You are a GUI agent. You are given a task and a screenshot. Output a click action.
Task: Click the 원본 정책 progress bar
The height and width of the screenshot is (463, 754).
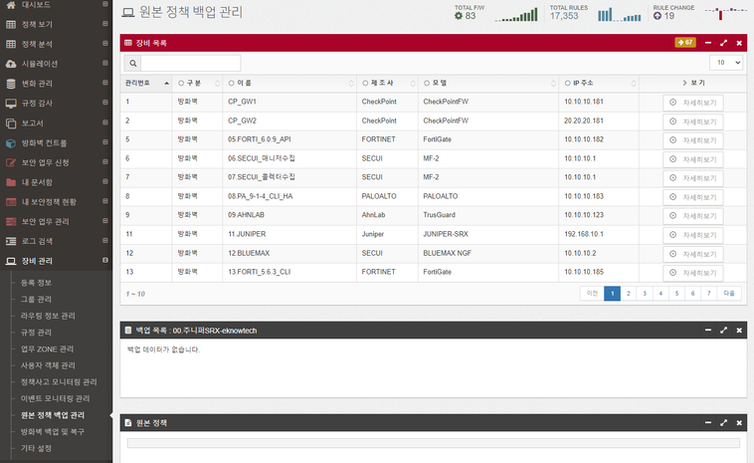coord(433,443)
